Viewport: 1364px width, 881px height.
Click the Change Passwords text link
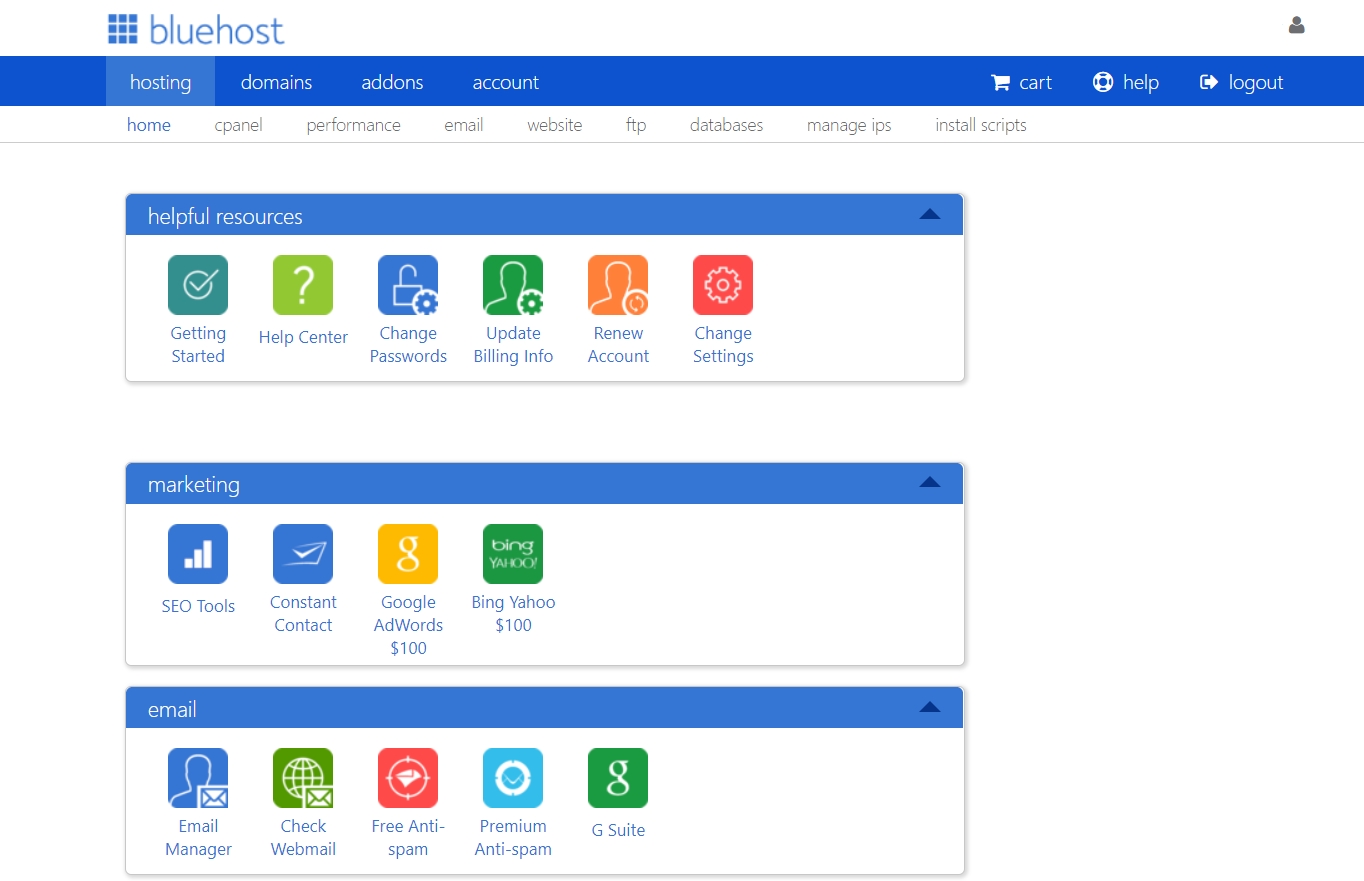(408, 345)
